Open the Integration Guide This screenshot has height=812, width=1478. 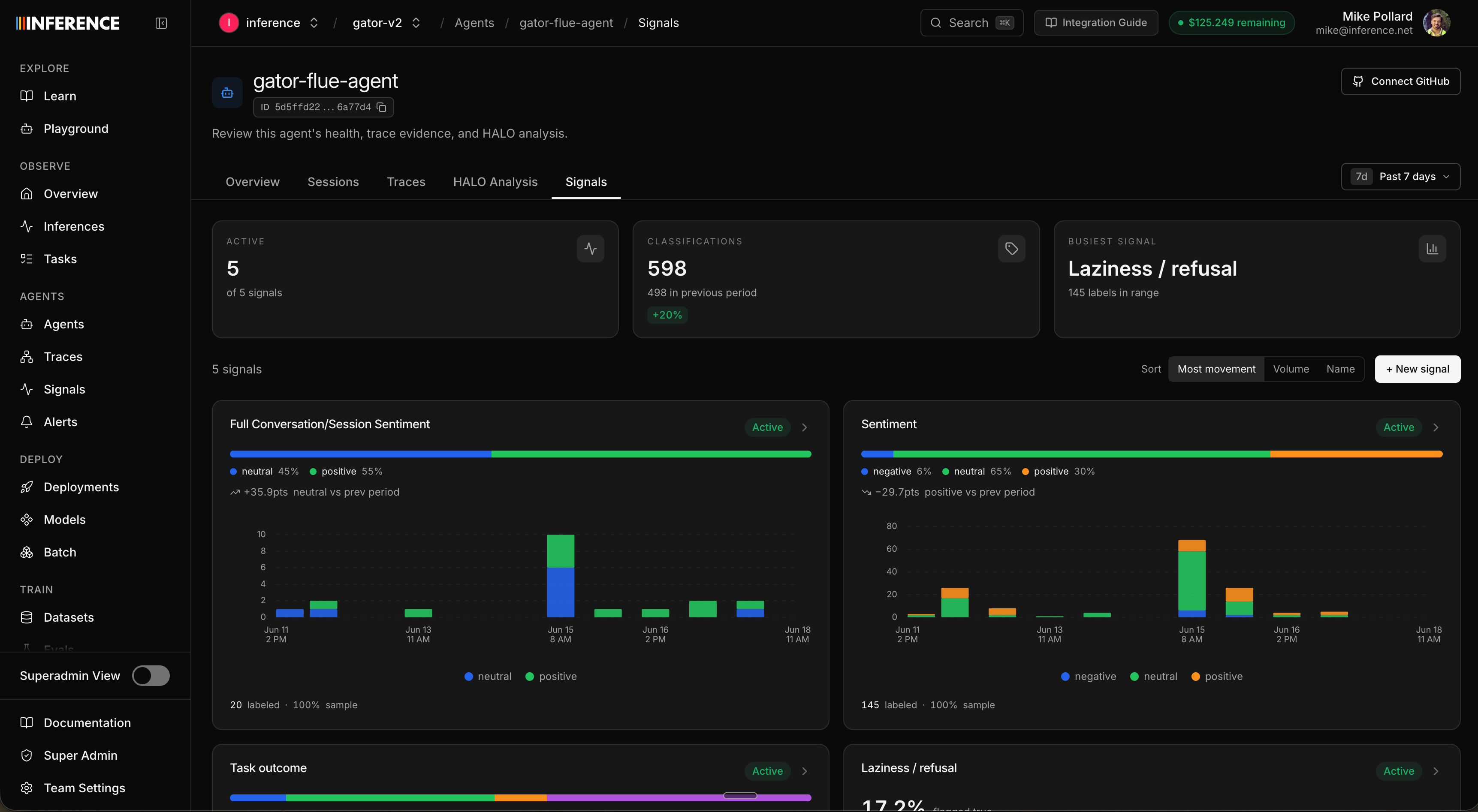coord(1096,23)
